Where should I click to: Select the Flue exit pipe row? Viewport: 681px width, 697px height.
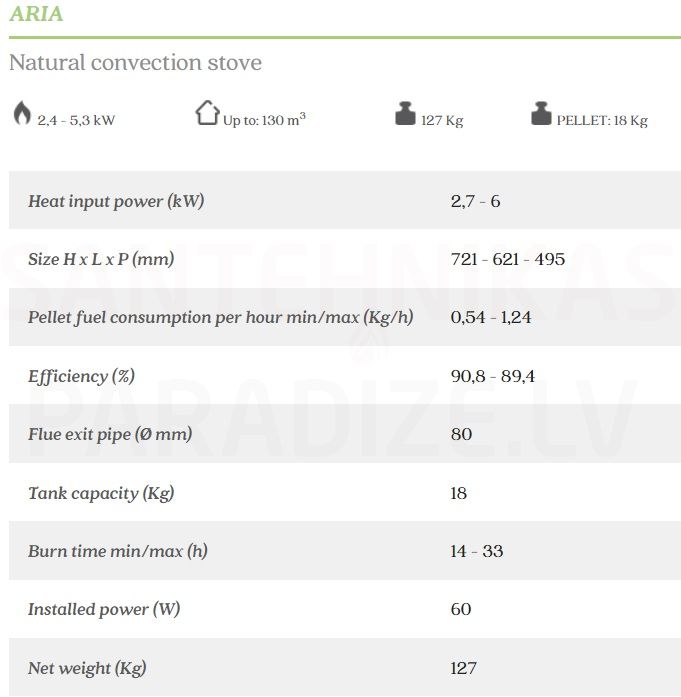coord(345,434)
